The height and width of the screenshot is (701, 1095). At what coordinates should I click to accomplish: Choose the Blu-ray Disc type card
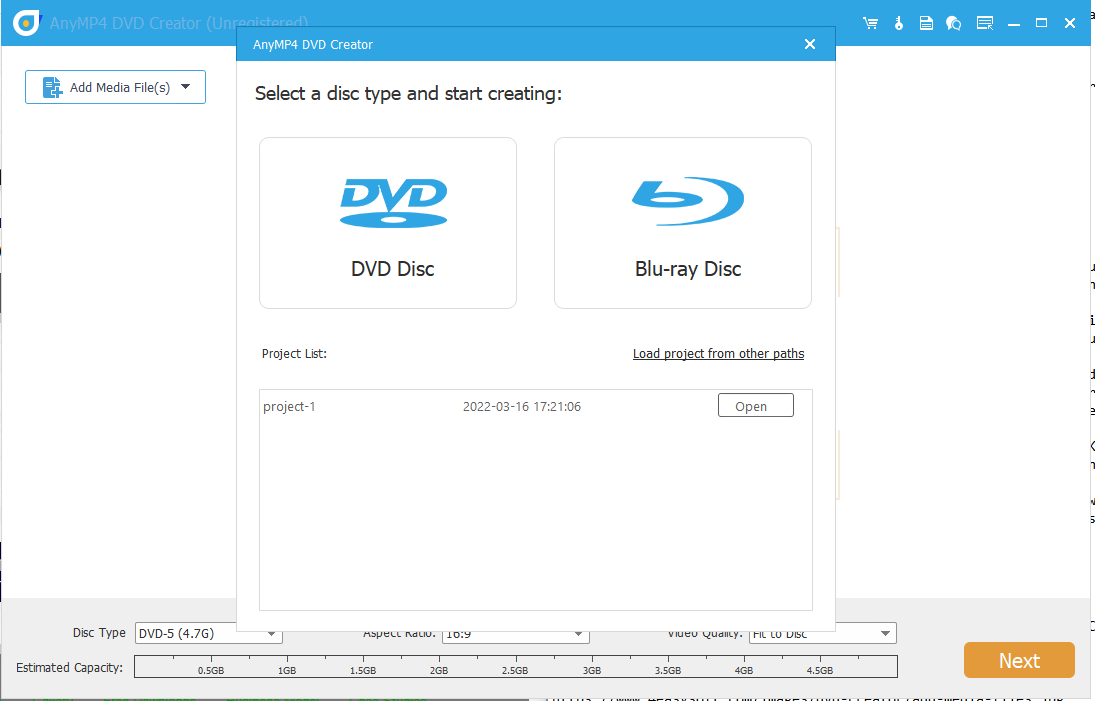click(x=682, y=223)
